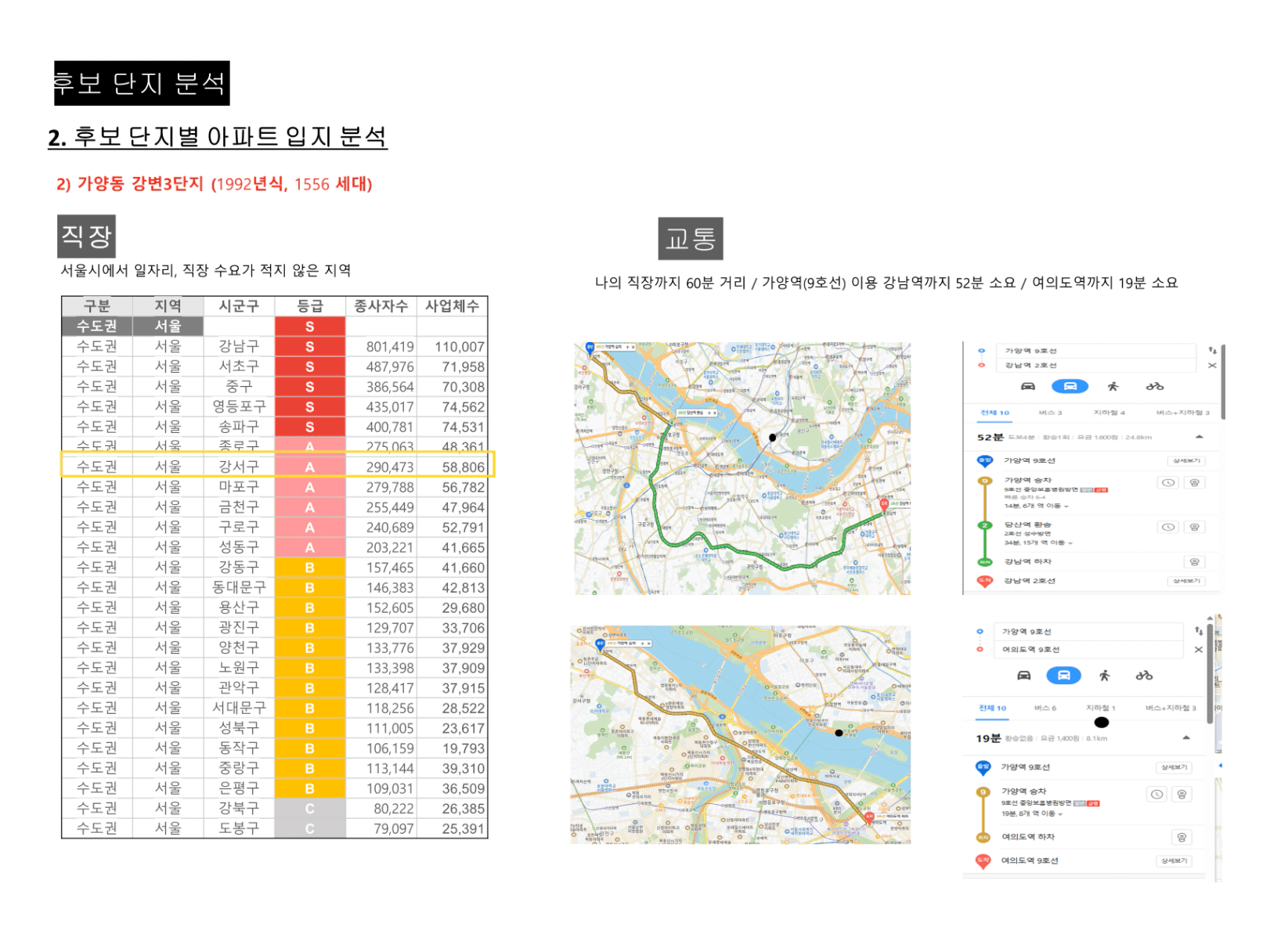Select walking mode in Gangnam route panel
The height and width of the screenshot is (952, 1270).
pyautogui.click(x=1113, y=386)
